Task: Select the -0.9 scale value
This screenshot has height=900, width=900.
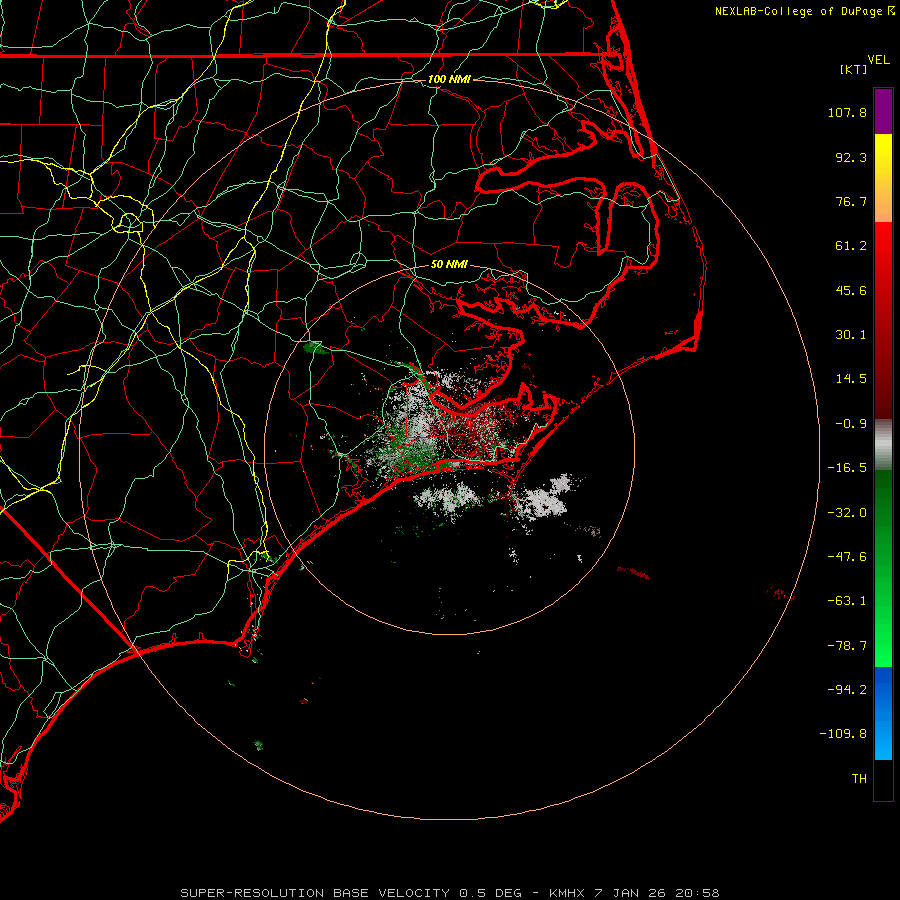Action: (x=851, y=424)
